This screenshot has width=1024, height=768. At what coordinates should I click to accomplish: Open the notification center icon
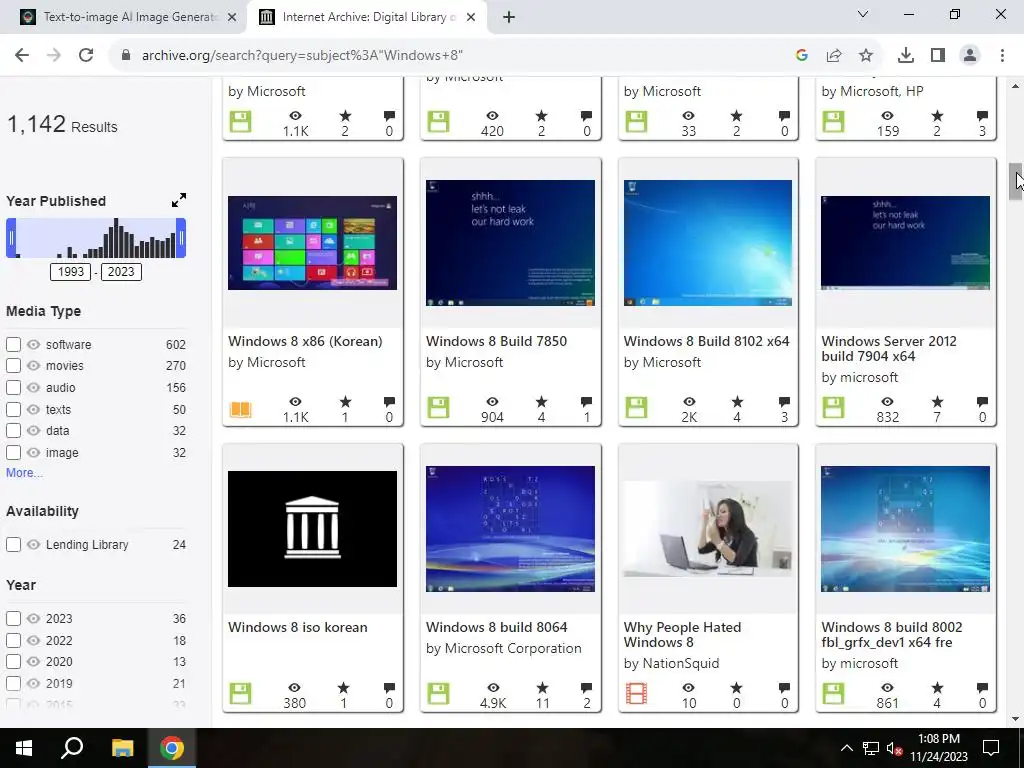[x=991, y=748]
